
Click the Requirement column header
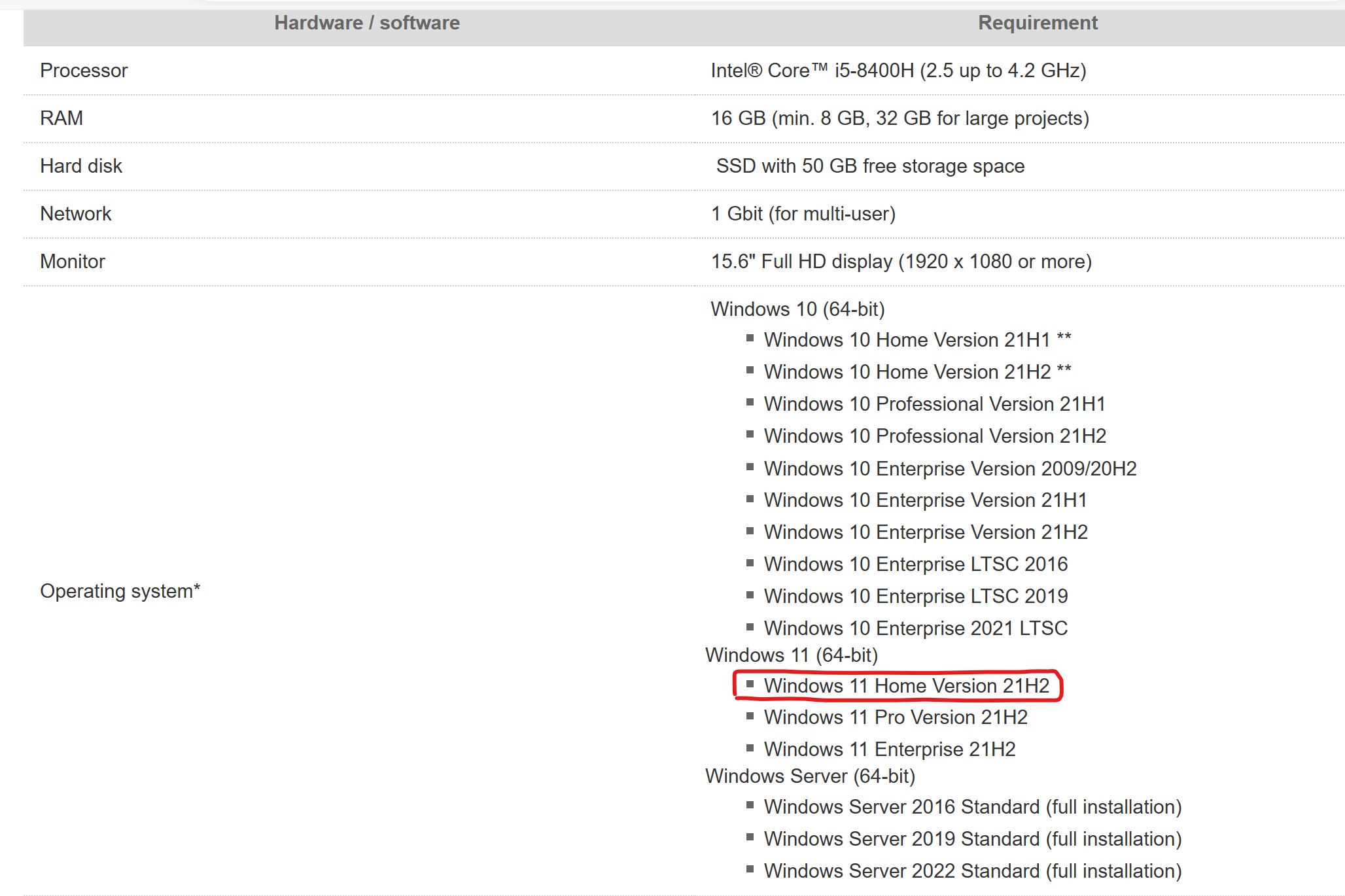pos(1037,23)
